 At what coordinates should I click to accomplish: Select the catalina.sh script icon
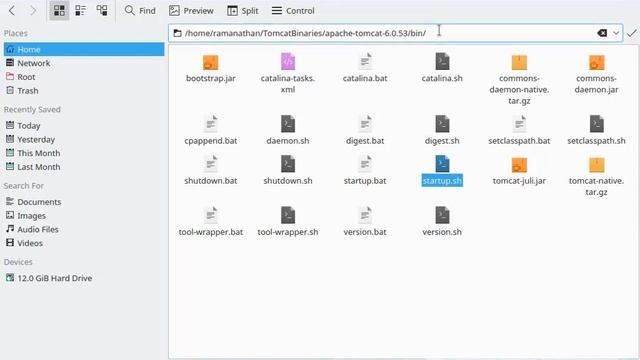pos(442,62)
